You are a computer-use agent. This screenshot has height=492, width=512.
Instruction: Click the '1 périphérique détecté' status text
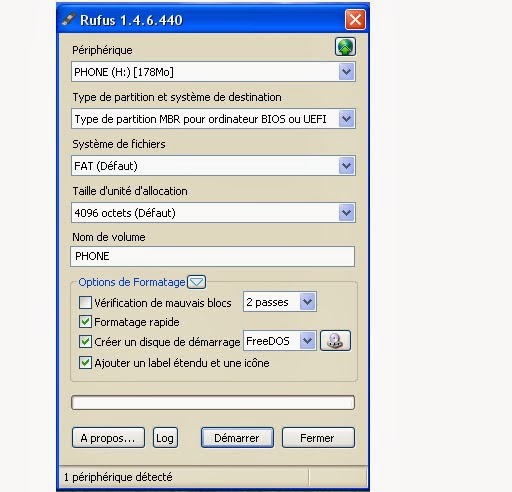118,477
